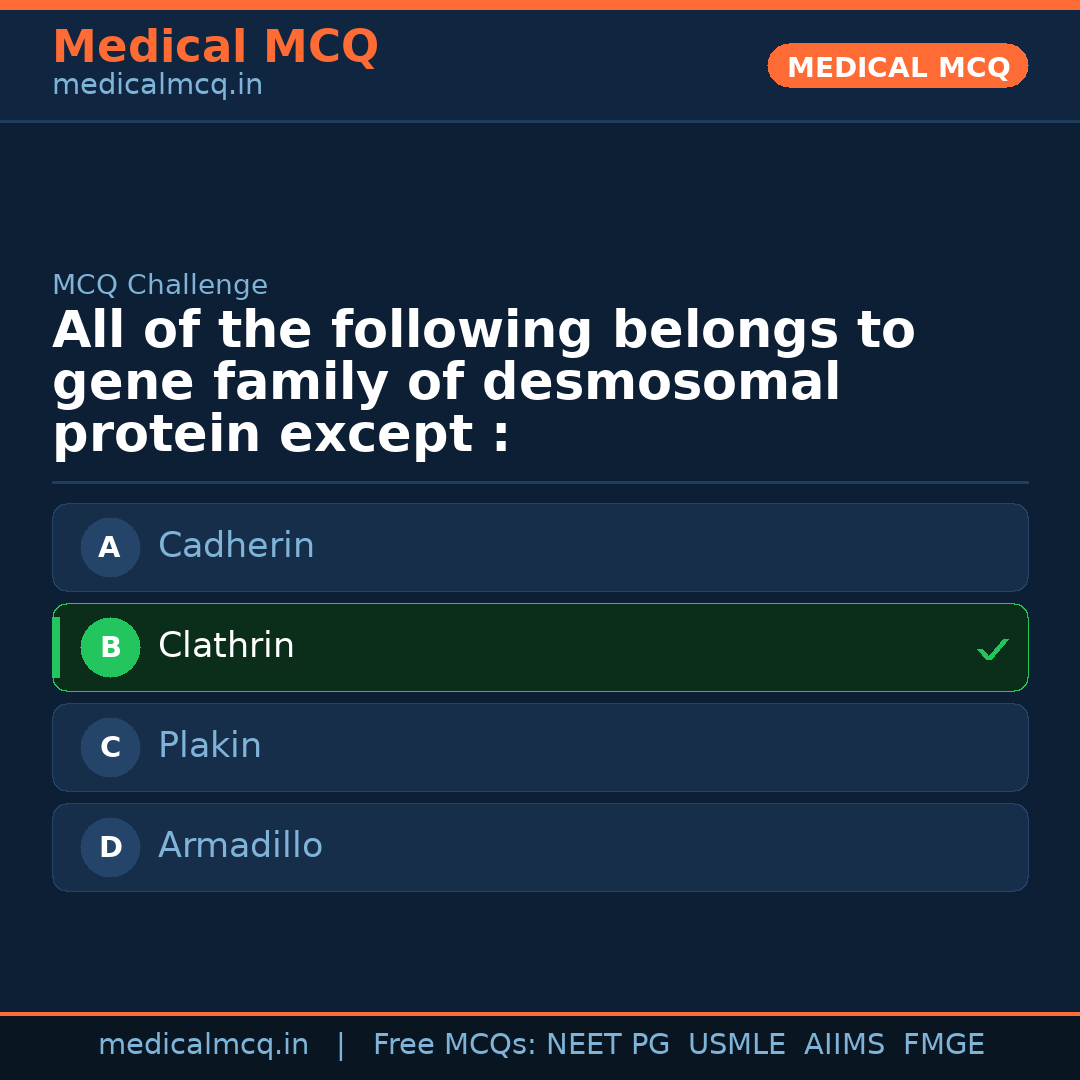1080x1080 pixels.
Task: Select answer option D Armadillo
Action: pyautogui.click(x=540, y=847)
